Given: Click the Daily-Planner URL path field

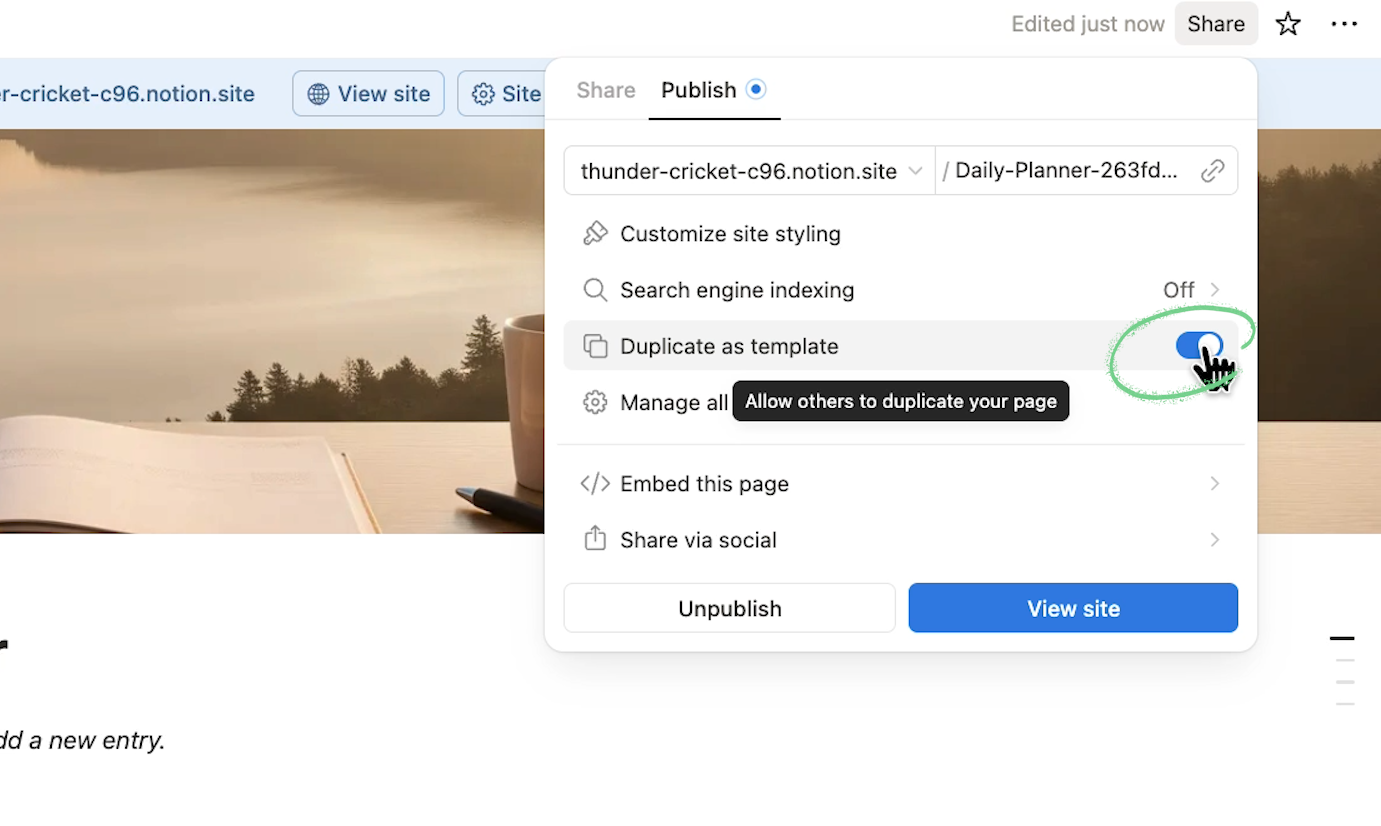Looking at the screenshot, I should (x=1065, y=170).
